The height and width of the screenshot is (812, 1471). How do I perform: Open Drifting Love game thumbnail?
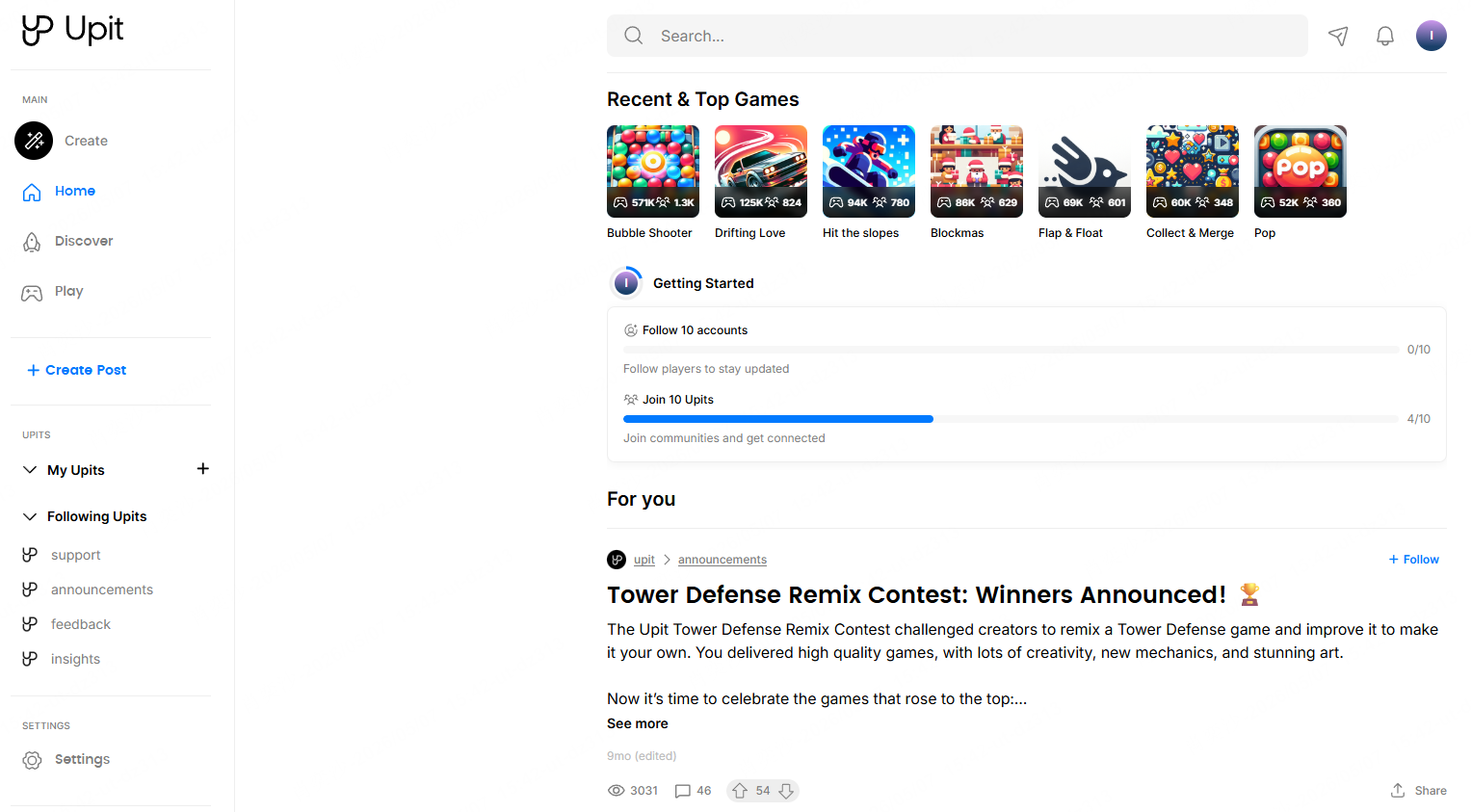click(x=761, y=171)
